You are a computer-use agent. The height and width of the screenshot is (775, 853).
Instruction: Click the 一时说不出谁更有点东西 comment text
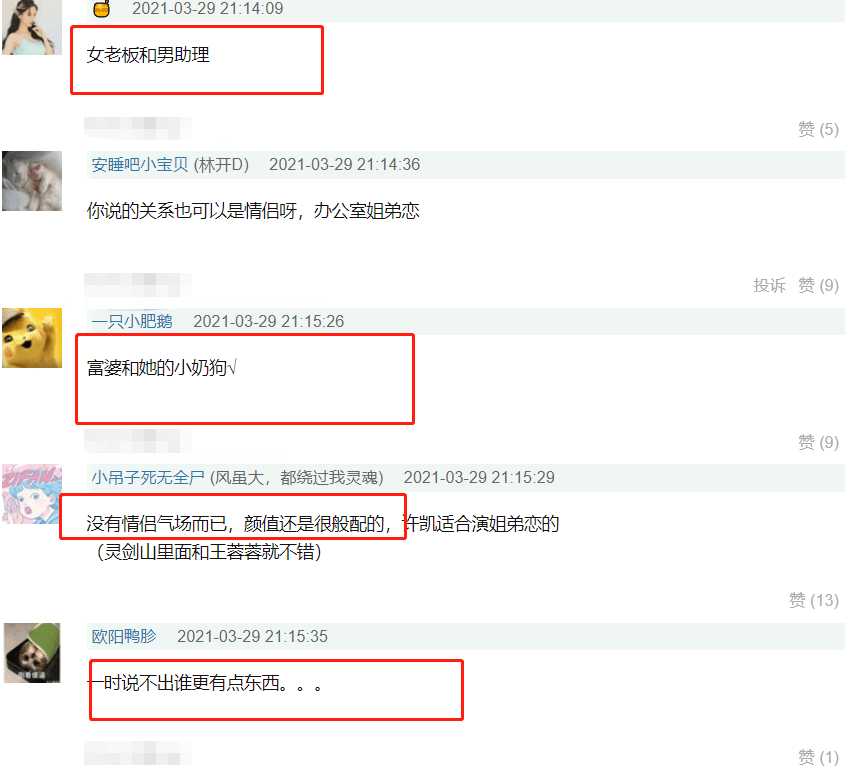point(205,683)
